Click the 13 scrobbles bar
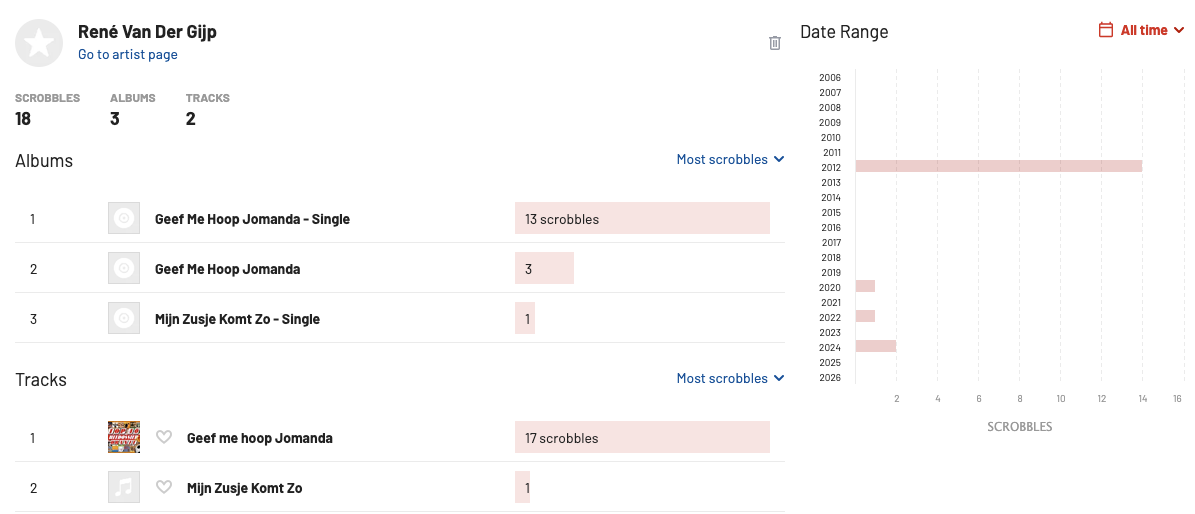Viewport: 1195px width, 514px height. click(x=642, y=219)
